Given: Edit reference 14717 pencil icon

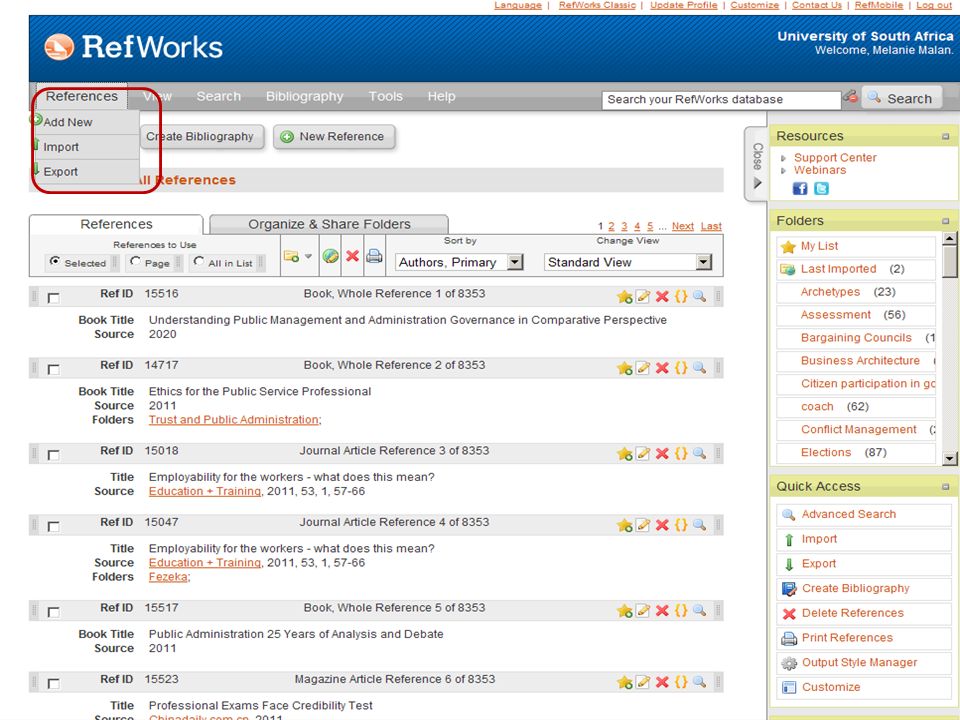Looking at the screenshot, I should pos(643,368).
